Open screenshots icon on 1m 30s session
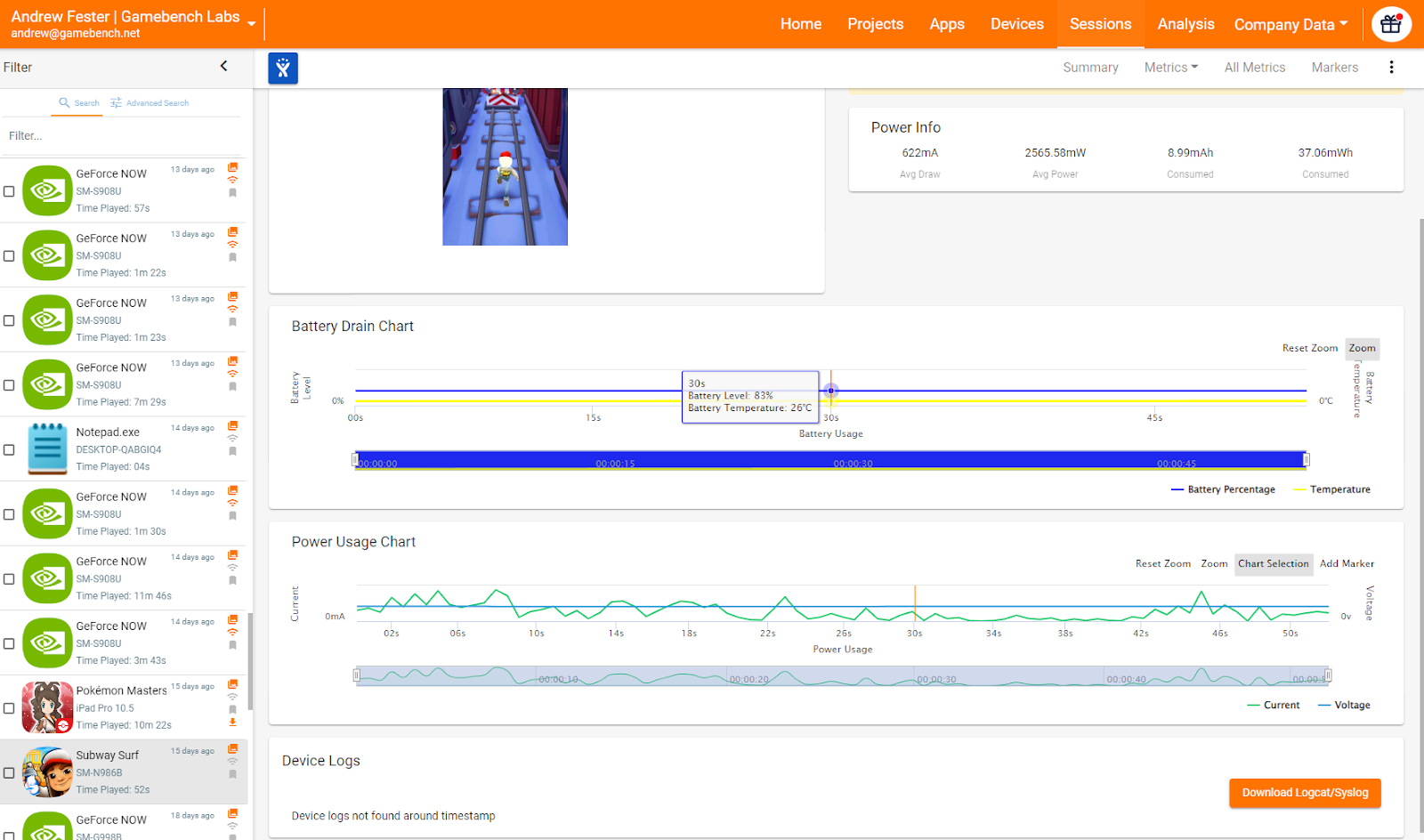Screen dimensions: 1424x840 pyautogui.click(x=232, y=490)
